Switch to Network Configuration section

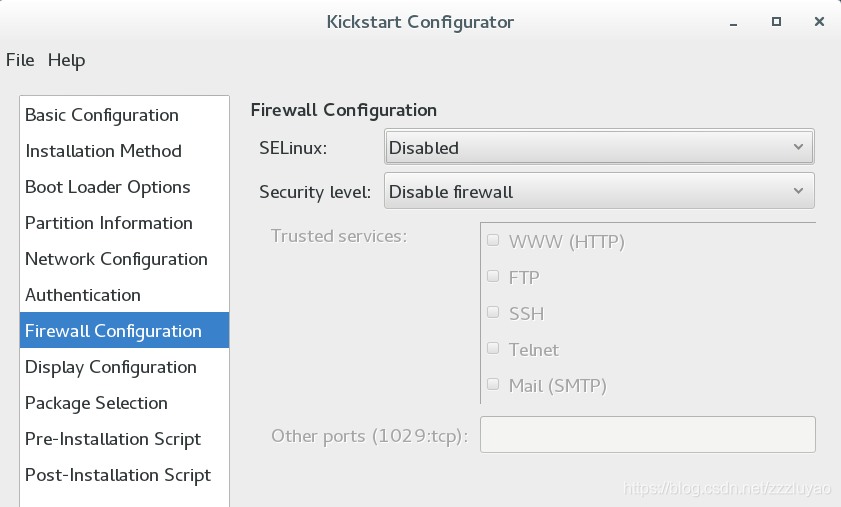(x=124, y=259)
